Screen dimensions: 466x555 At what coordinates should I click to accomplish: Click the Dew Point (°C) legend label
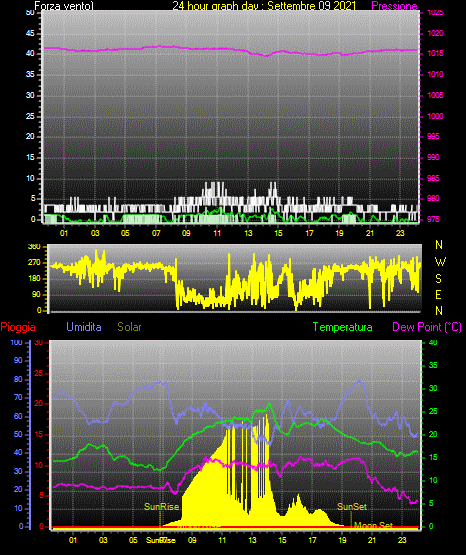click(x=427, y=327)
